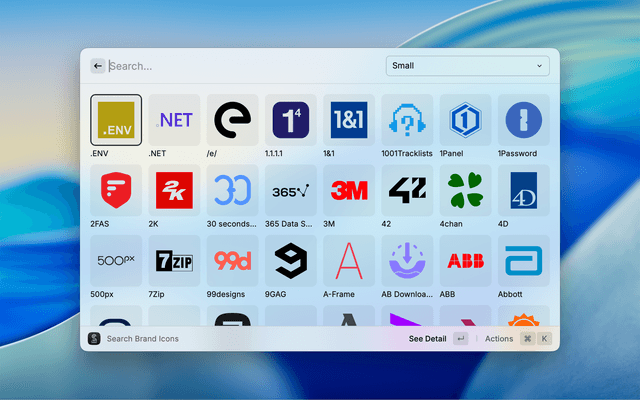Choose the 7Zip brand icon
640x400 pixels.
click(174, 261)
